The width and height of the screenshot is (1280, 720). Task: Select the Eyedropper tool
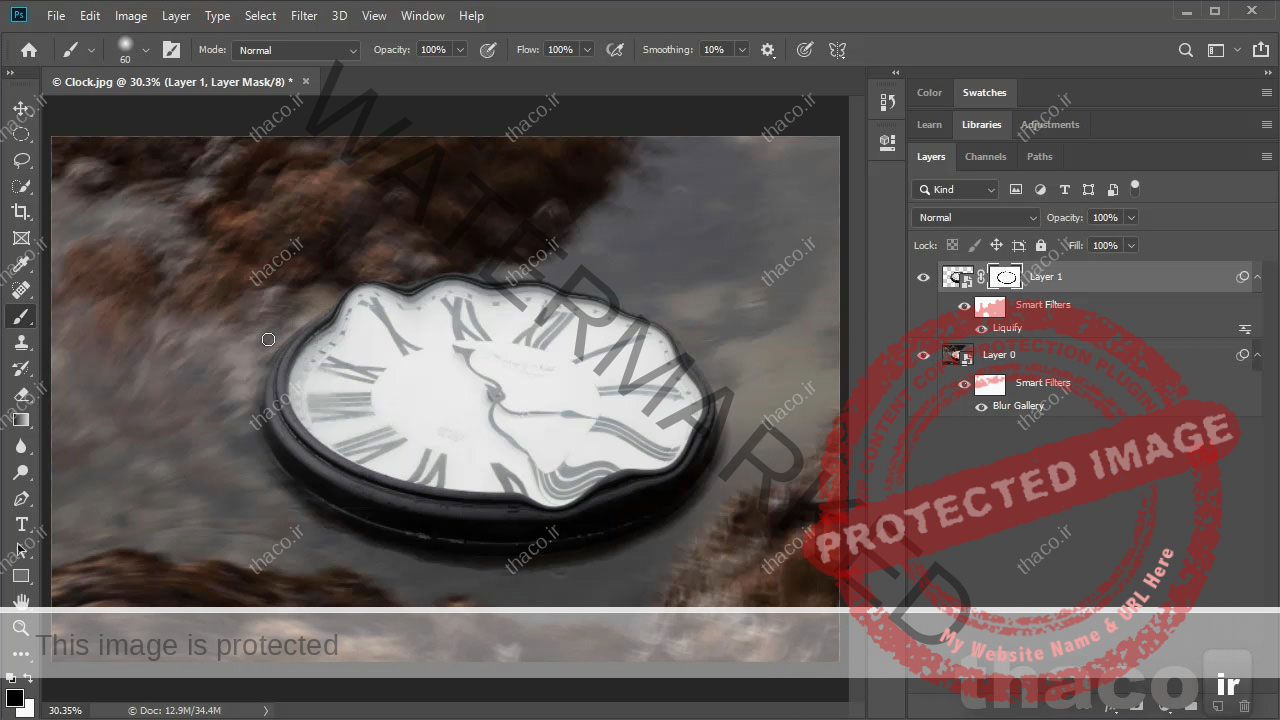[21, 264]
